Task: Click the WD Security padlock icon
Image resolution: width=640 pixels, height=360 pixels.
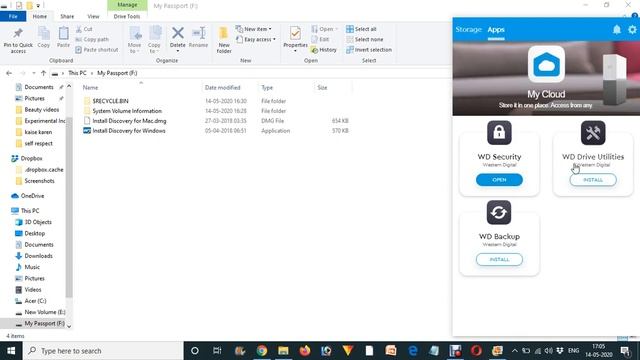Action: pos(499,133)
